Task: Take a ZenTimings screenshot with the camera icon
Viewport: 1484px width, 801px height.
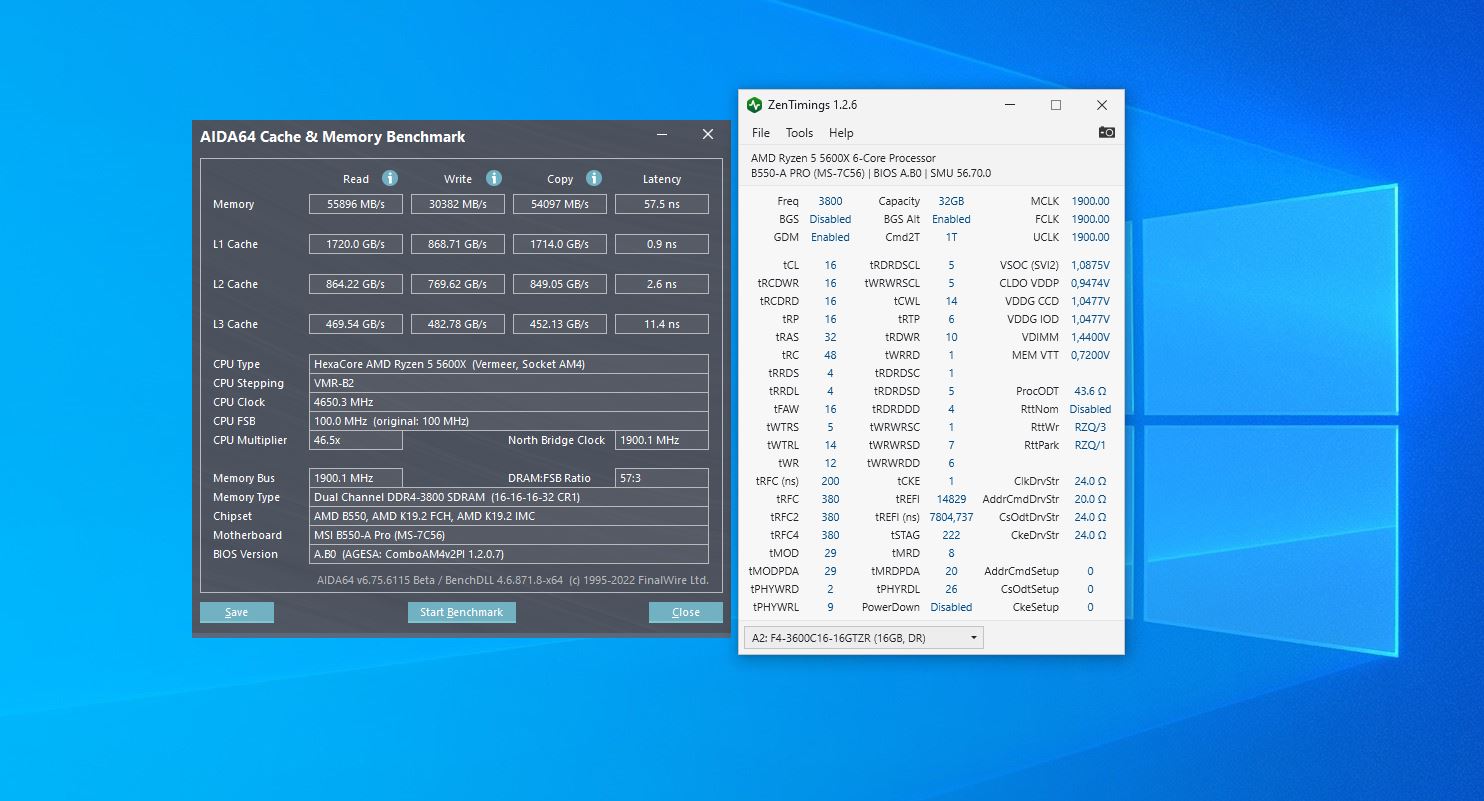Action: pyautogui.click(x=1106, y=132)
